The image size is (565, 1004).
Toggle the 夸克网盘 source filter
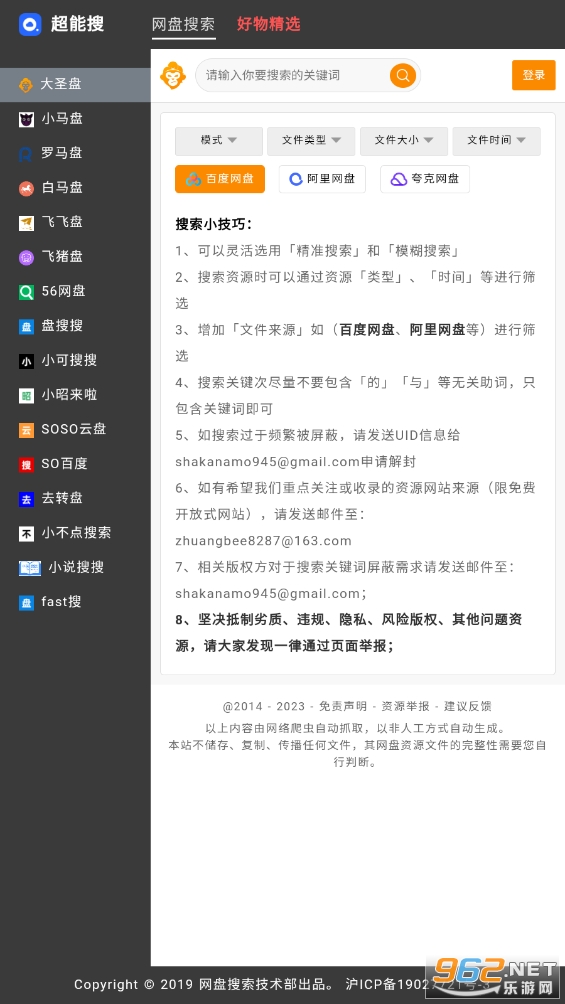coord(425,179)
